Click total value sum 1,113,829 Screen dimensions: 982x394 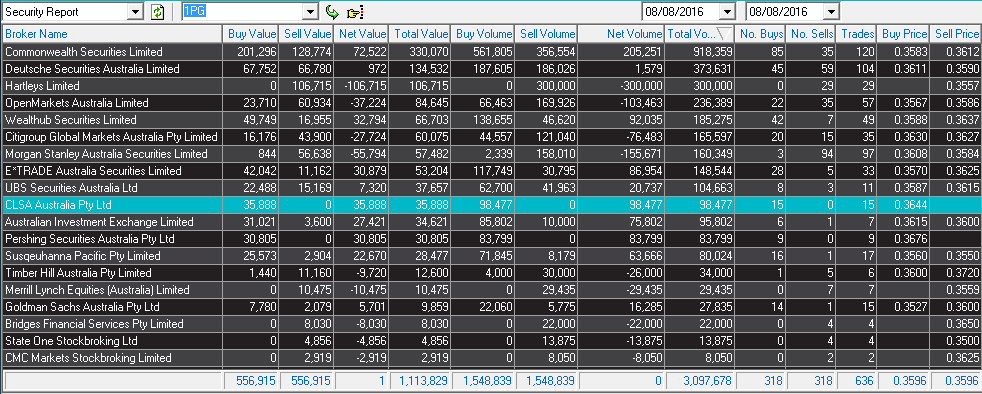[420, 380]
